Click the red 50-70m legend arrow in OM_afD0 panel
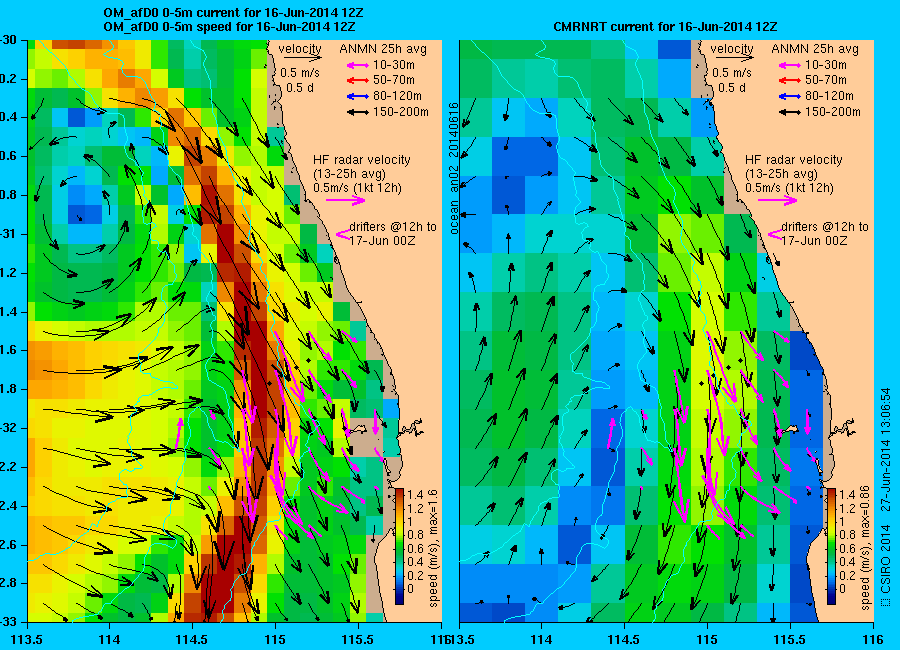 [x=358, y=81]
